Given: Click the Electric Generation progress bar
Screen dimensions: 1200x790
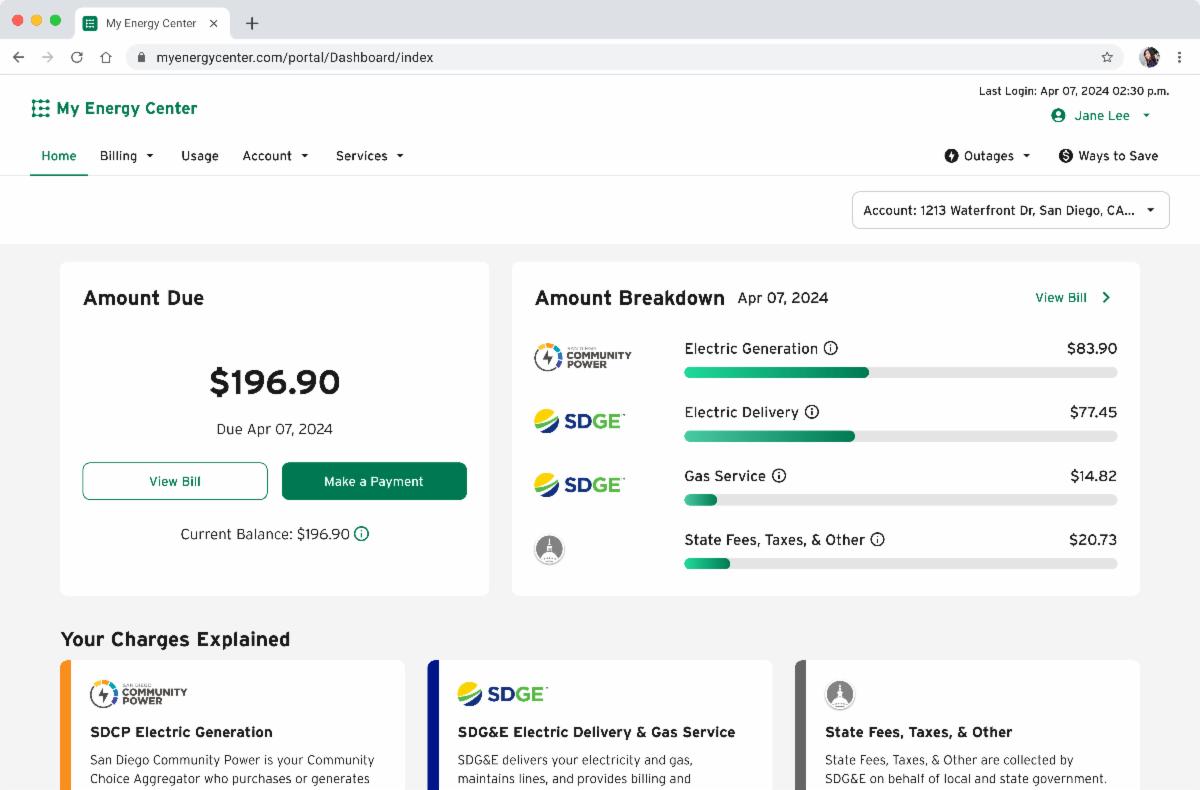Looking at the screenshot, I should click(x=900, y=372).
